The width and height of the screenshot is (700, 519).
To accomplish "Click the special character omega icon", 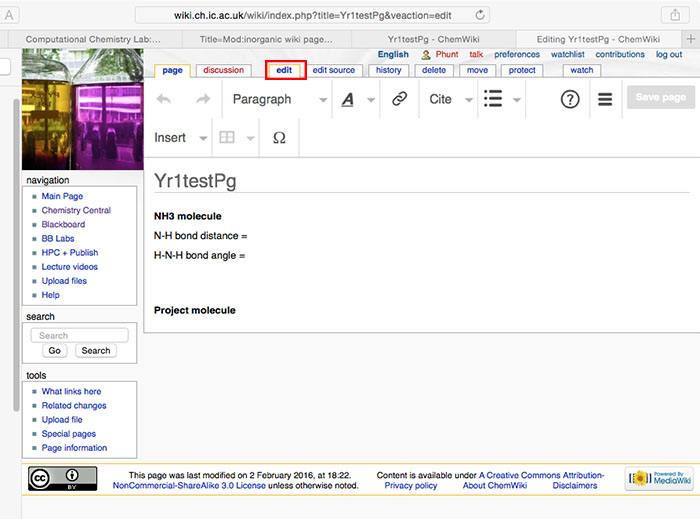I will click(x=279, y=138).
